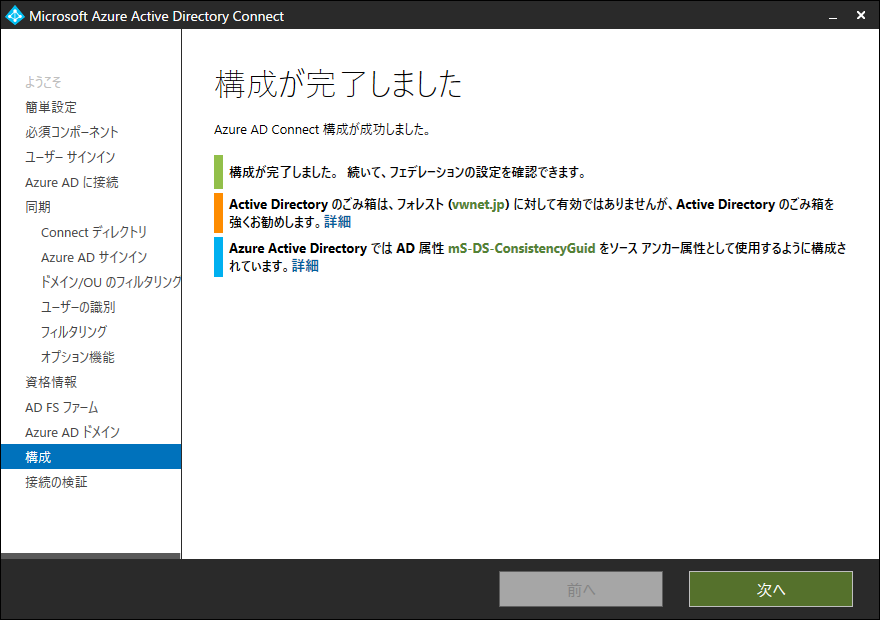Select the highlighted 構成 step

click(x=91, y=457)
